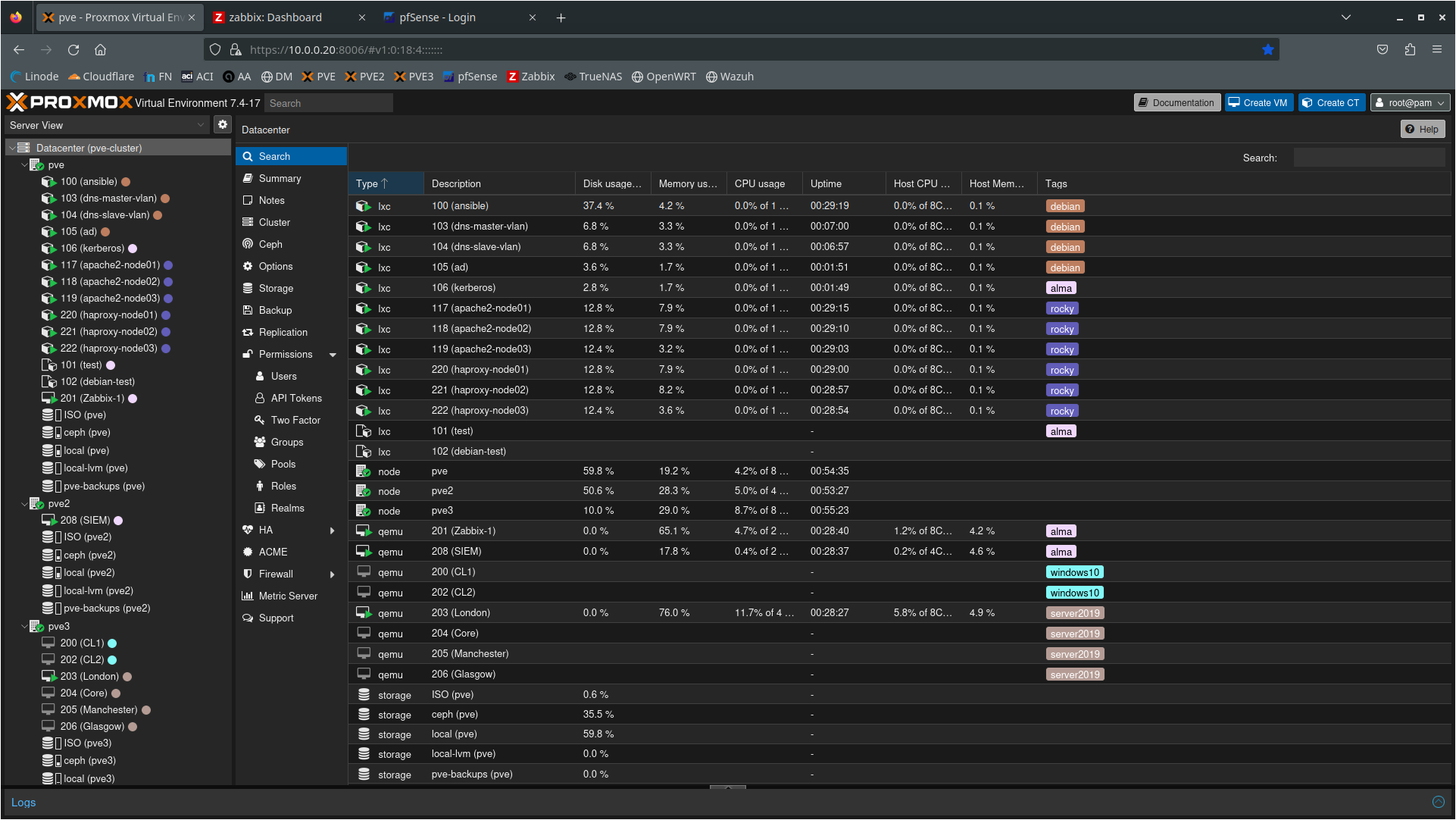
Task: Collapse the Permissions submenu arrow
Action: tap(333, 355)
